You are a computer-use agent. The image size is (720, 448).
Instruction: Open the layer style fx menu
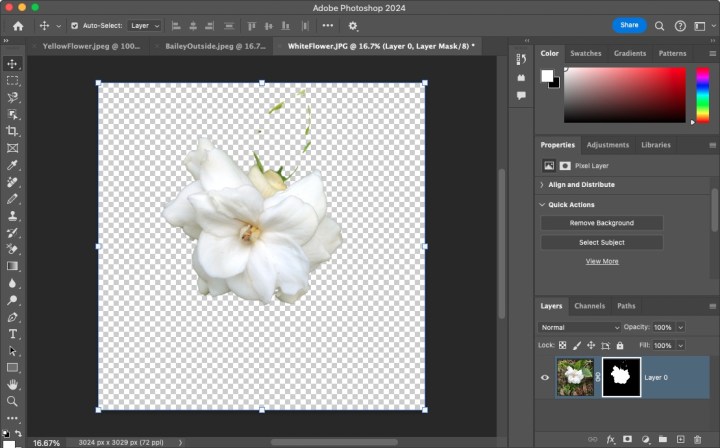[x=610, y=439]
